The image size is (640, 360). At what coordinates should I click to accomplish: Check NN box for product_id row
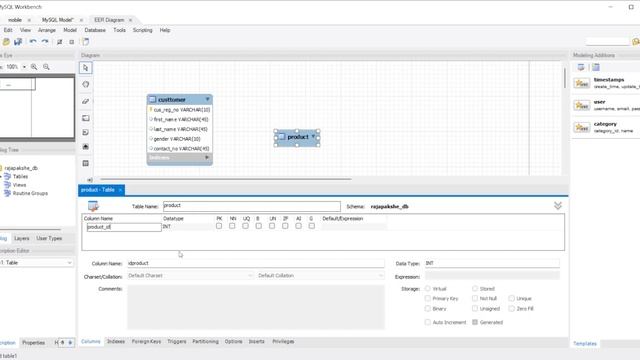tap(232, 226)
